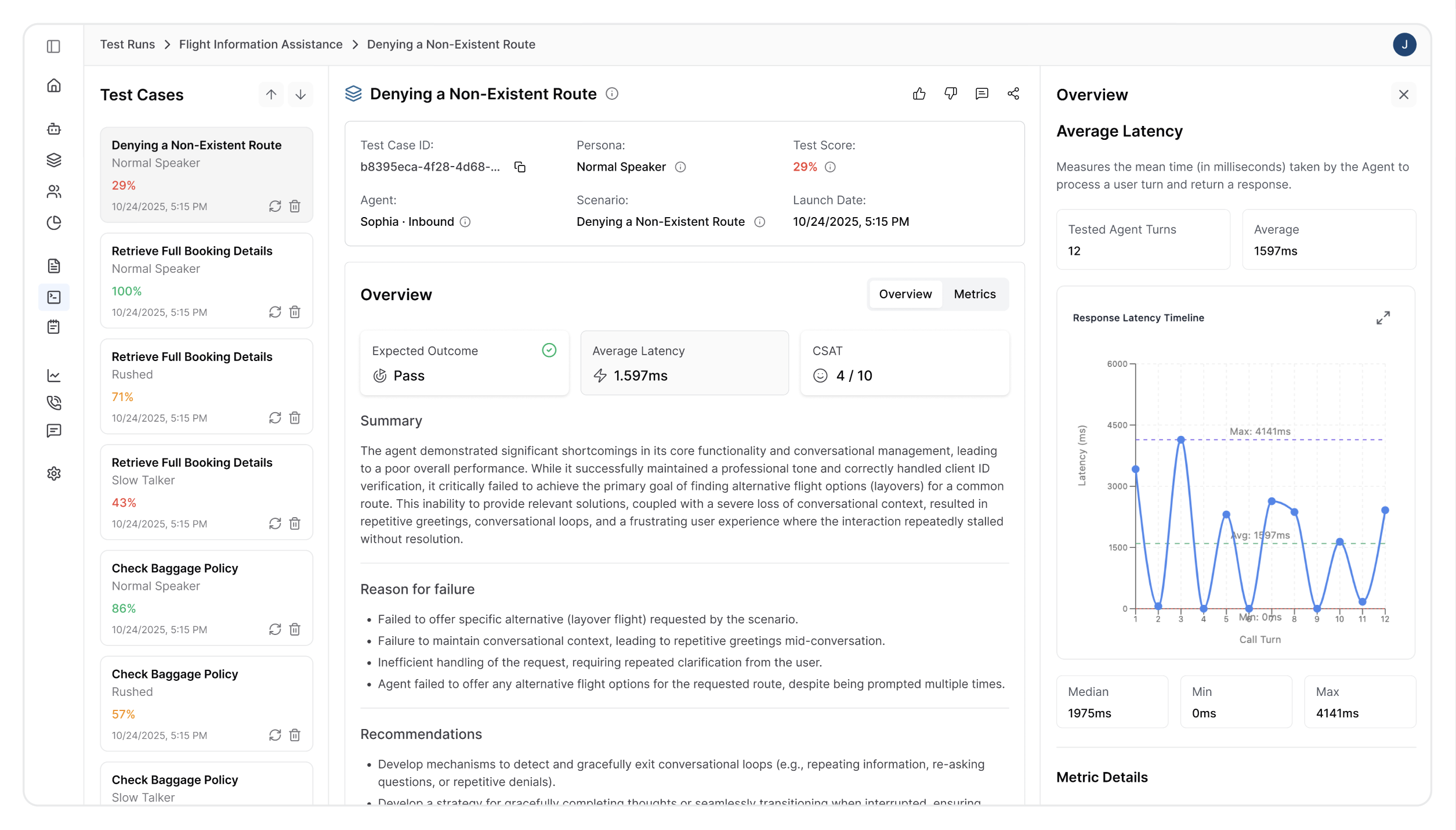Go to Test Runs breadcrumb

click(127, 45)
